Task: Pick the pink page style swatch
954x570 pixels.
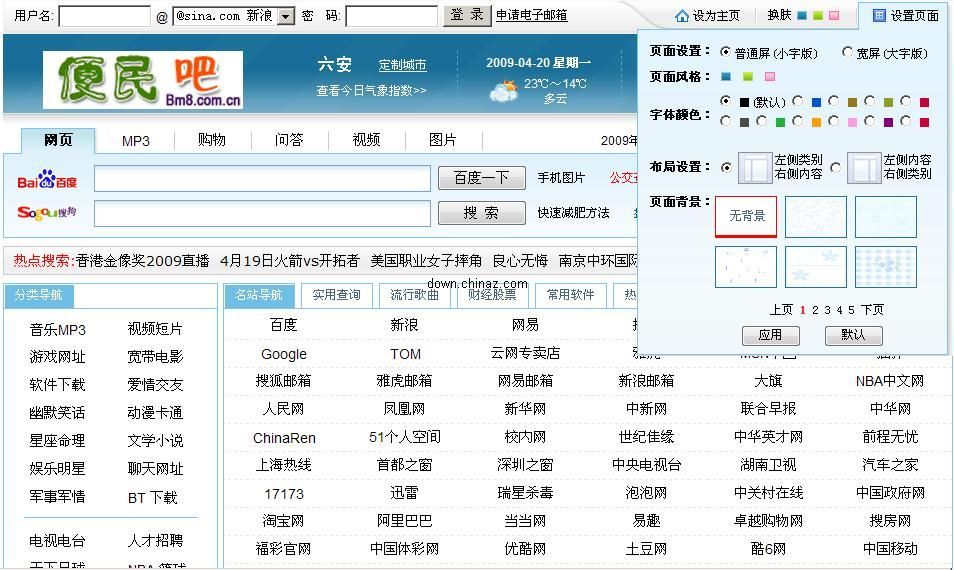Action: pos(769,76)
